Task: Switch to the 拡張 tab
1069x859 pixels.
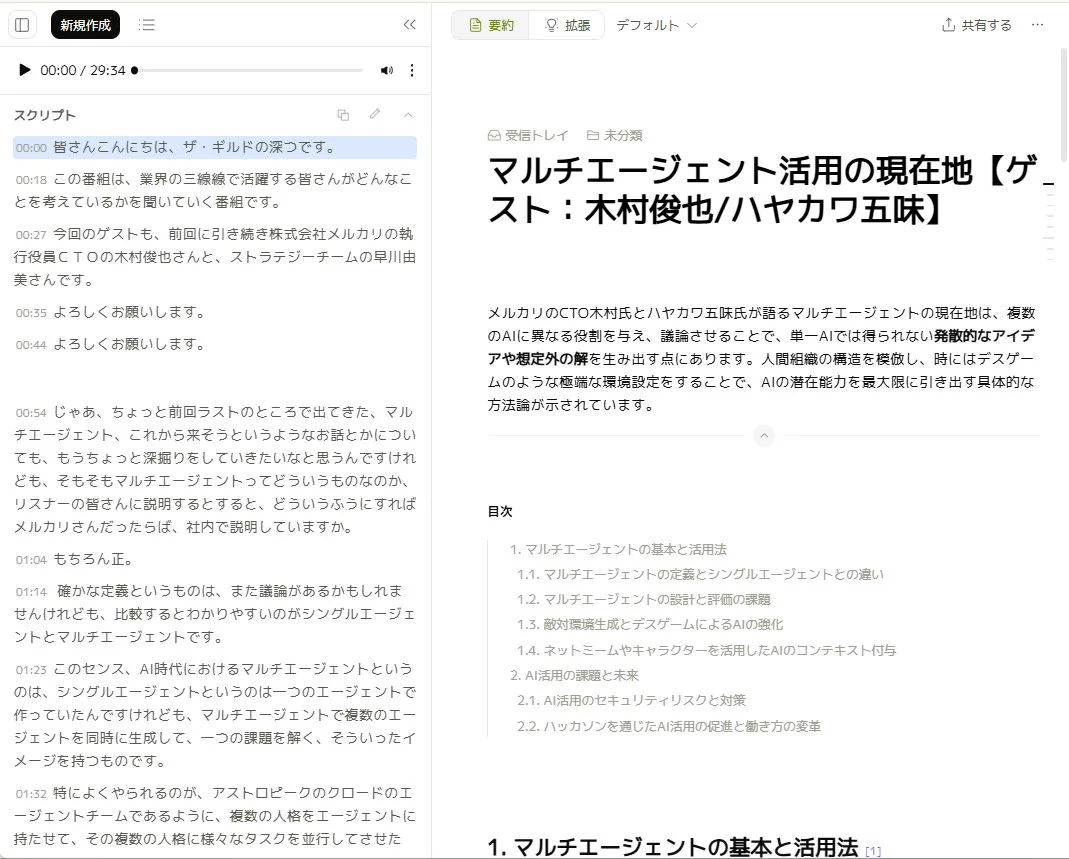Action: click(567, 25)
